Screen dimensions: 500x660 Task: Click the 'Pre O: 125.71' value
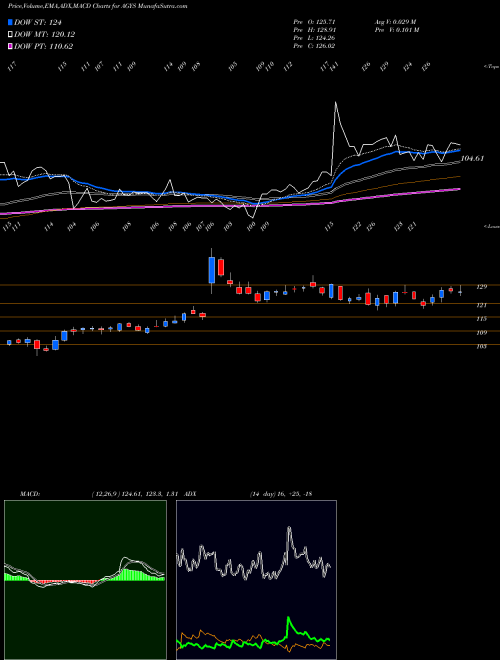(314, 21)
